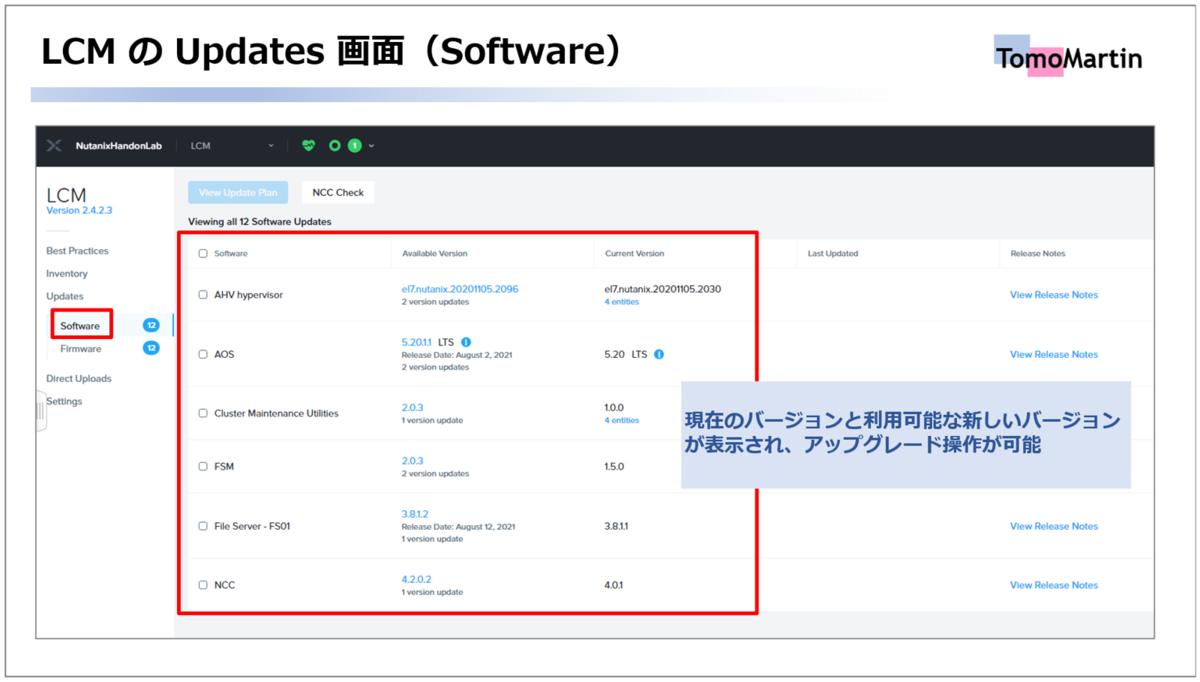
Task: Switch to the Firmware updates tab
Action: [x=81, y=349]
